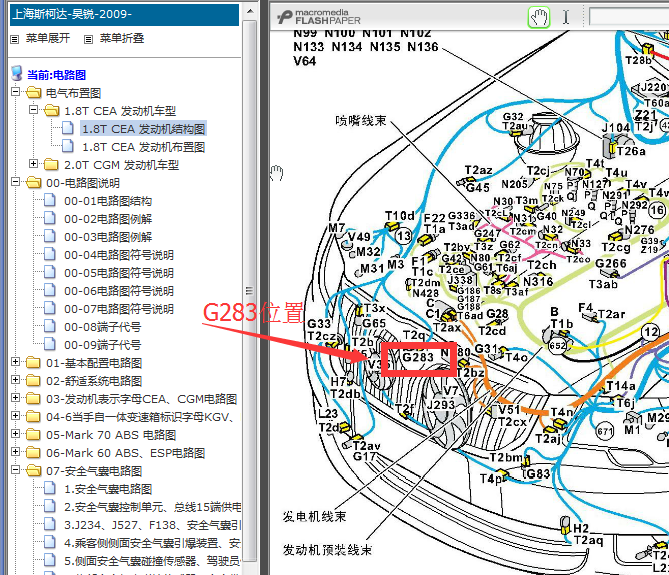The height and width of the screenshot is (575, 669).
Task: Open 00-03电路图例解 document
Action: pos(108,237)
